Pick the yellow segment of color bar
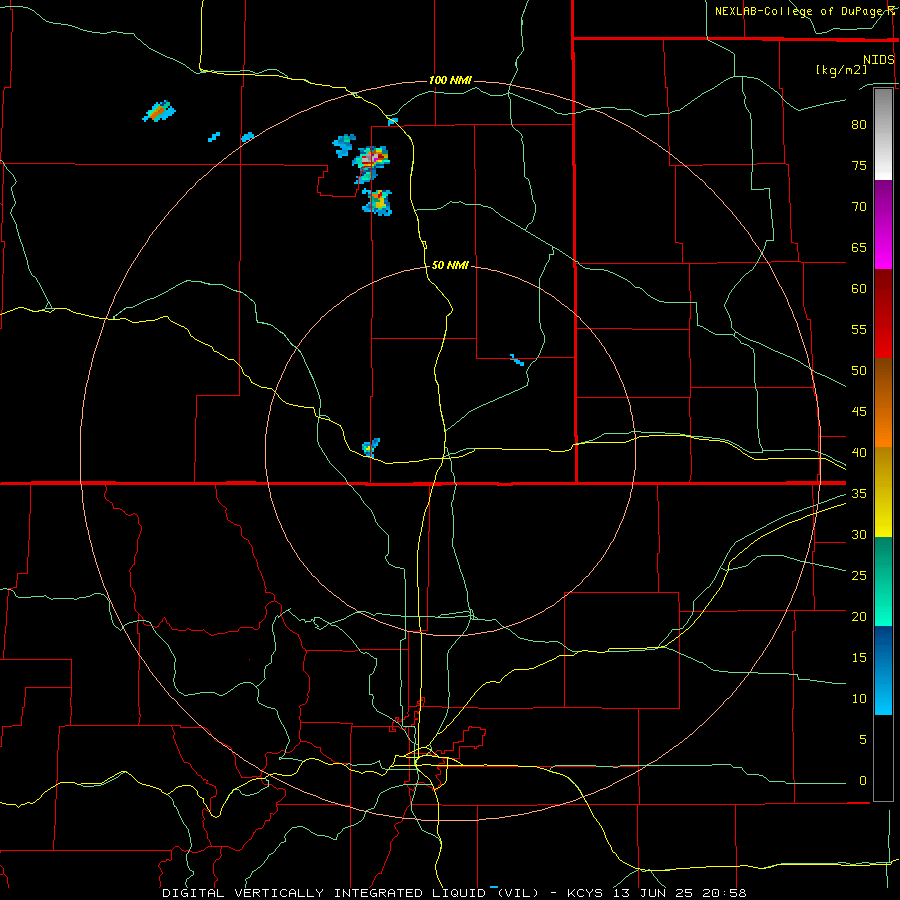The image size is (900, 900). pyautogui.click(x=883, y=492)
